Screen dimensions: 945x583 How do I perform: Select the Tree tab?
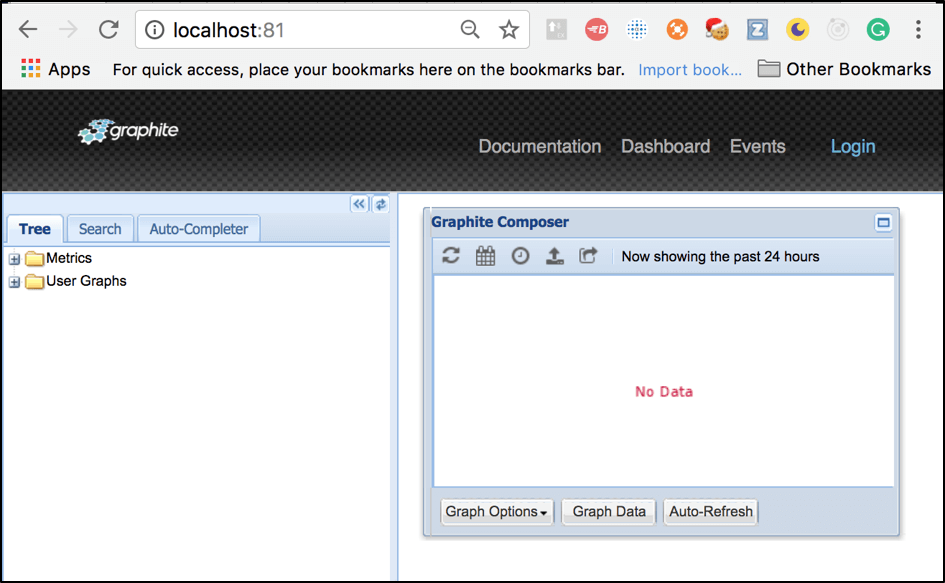(x=34, y=229)
